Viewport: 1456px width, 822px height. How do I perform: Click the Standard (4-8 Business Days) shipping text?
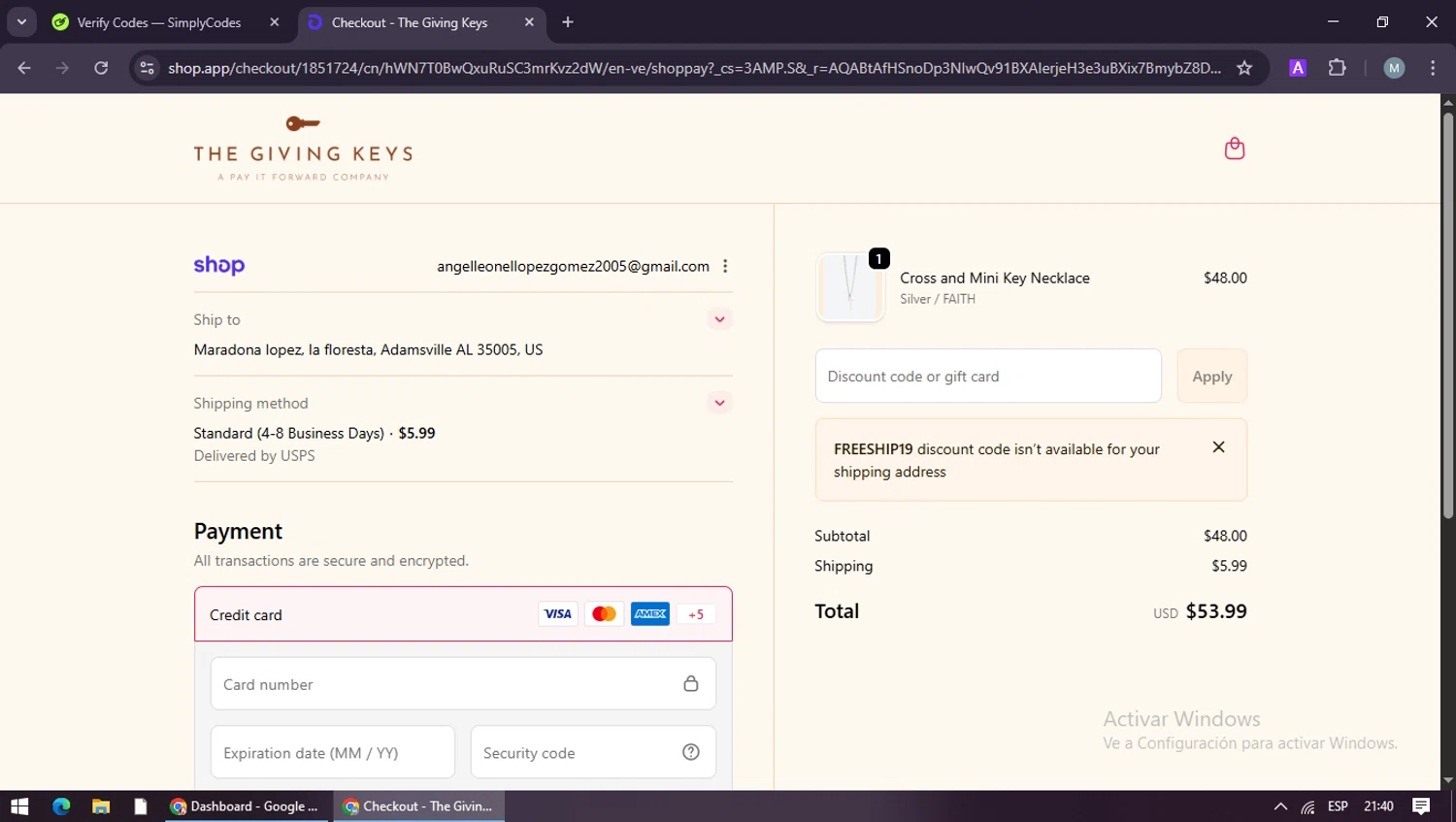point(314,433)
